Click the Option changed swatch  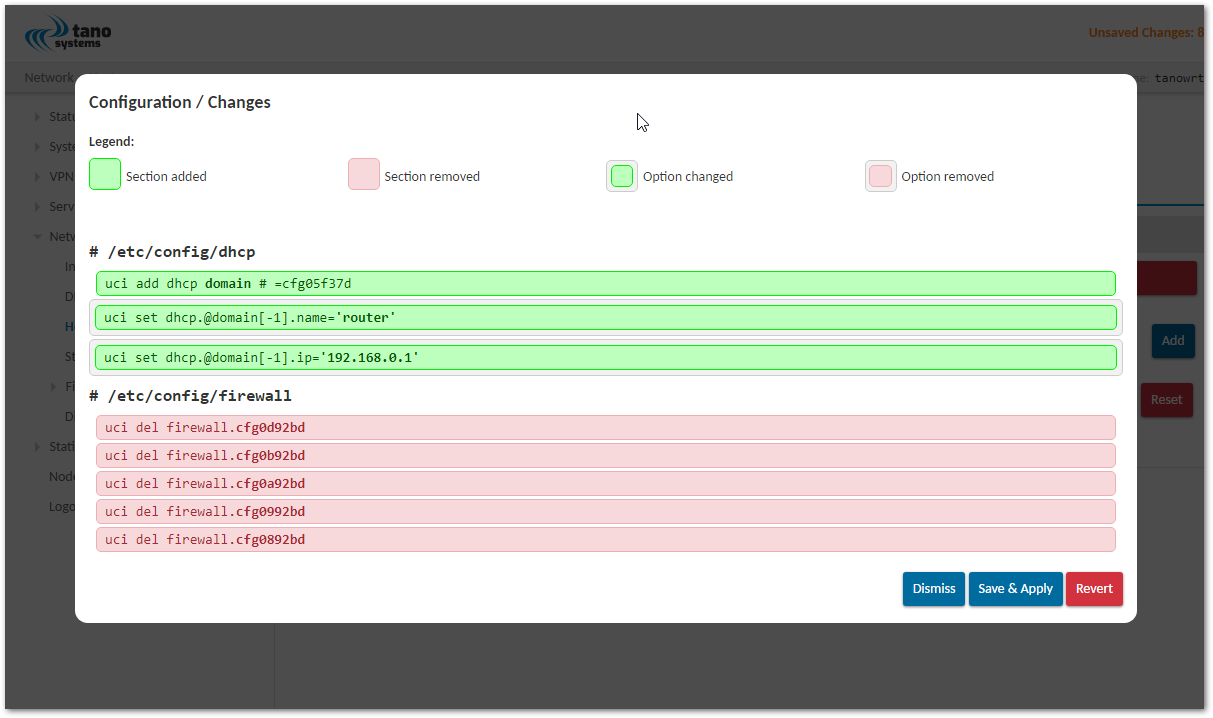point(622,176)
